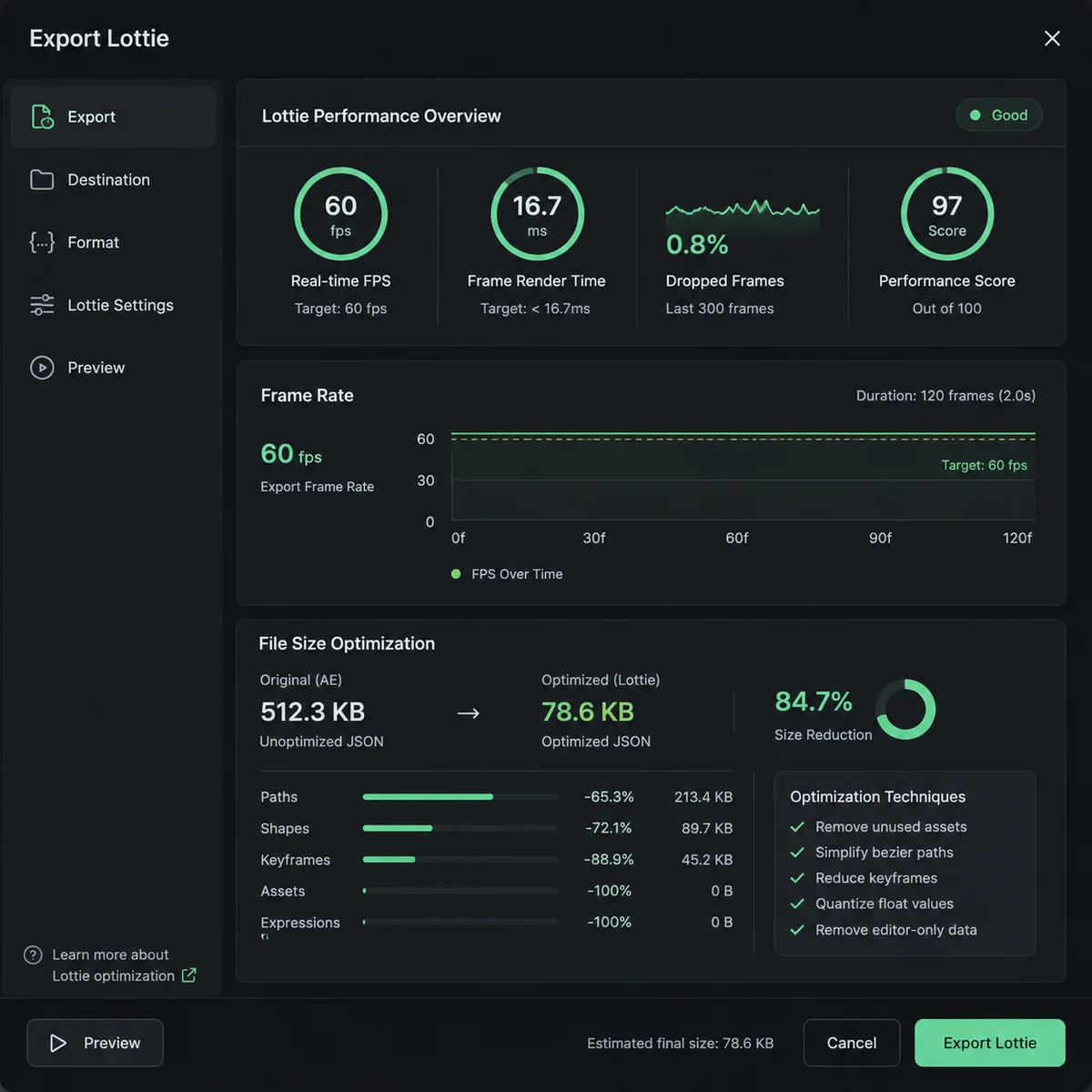Toggle the Remove unused assets checkmark
This screenshot has height=1092, width=1092.
click(797, 827)
